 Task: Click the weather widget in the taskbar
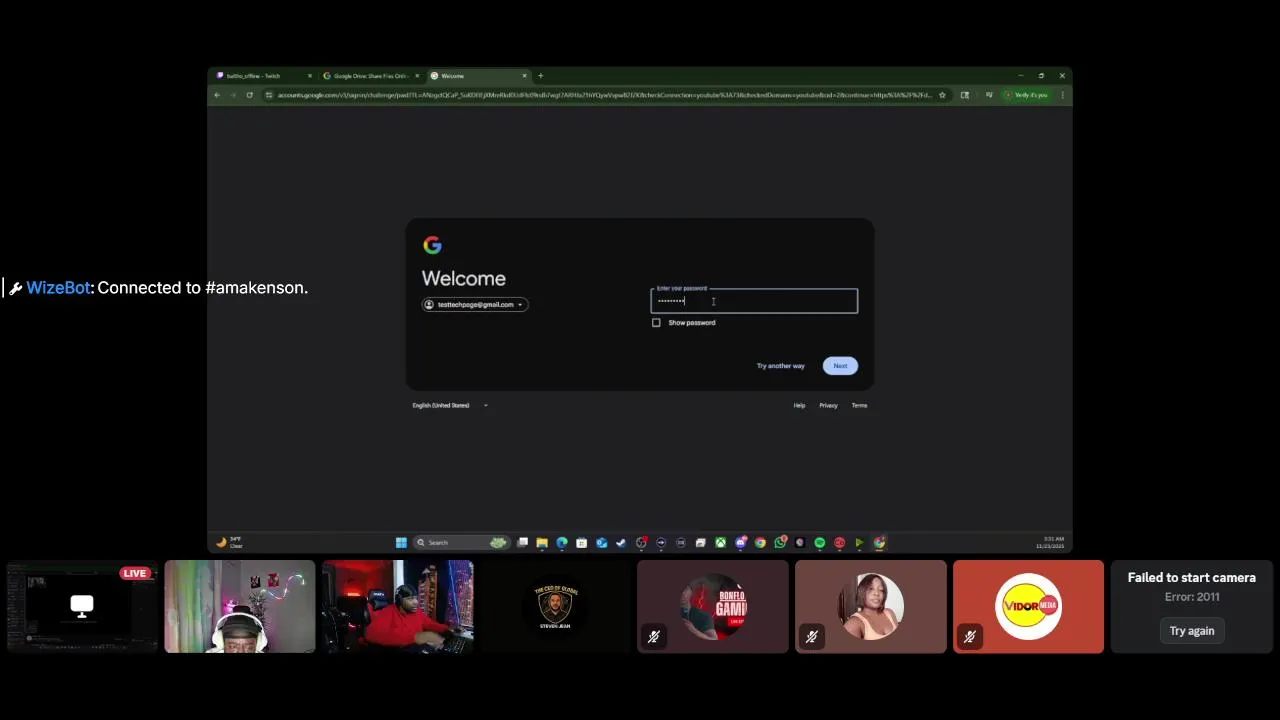point(229,542)
